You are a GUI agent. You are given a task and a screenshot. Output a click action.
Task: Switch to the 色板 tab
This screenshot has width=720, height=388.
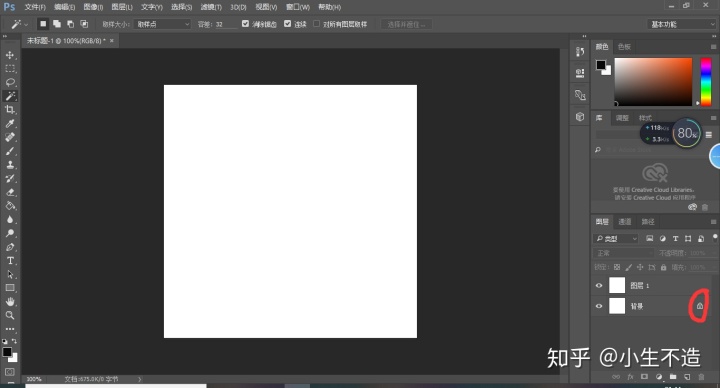(x=624, y=47)
